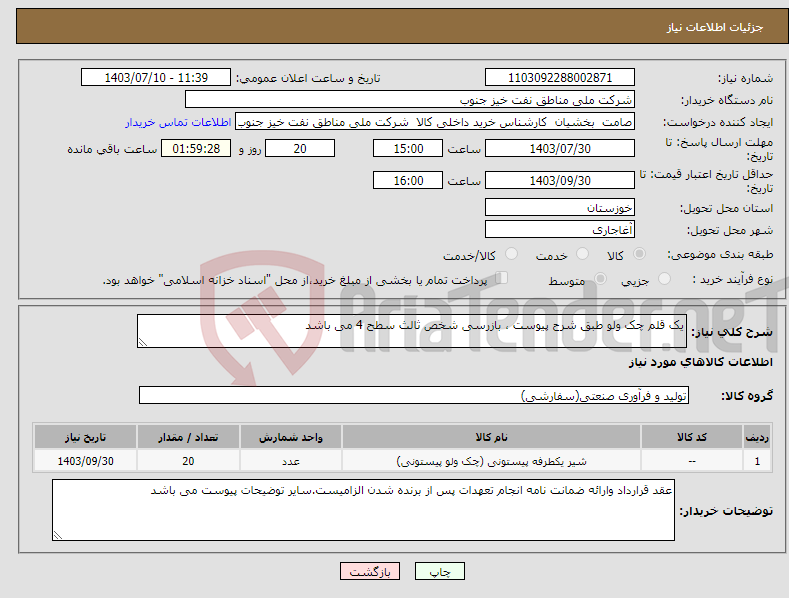
Task: Click the response deadline date 1403/07/30
Action: coord(560,148)
